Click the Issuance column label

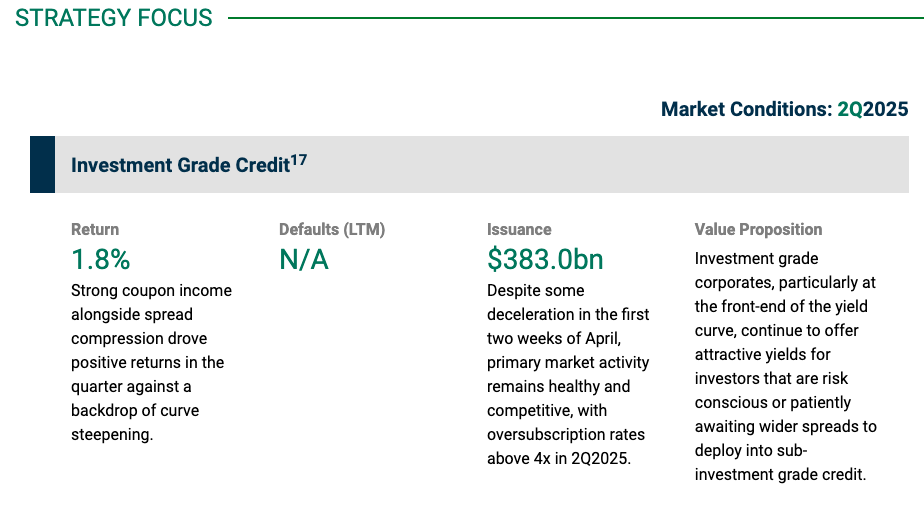519,229
